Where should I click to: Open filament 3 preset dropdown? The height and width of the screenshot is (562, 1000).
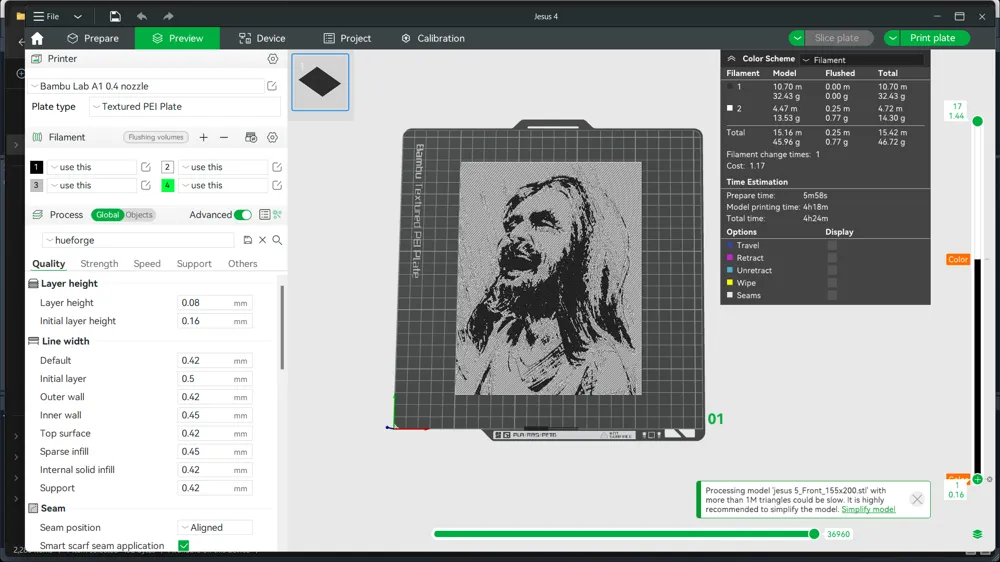coord(92,186)
